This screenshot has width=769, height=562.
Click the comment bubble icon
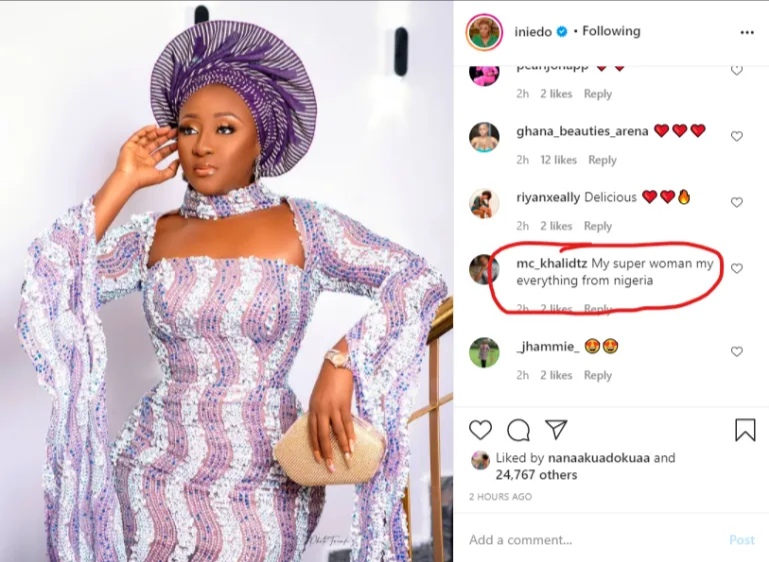click(518, 430)
